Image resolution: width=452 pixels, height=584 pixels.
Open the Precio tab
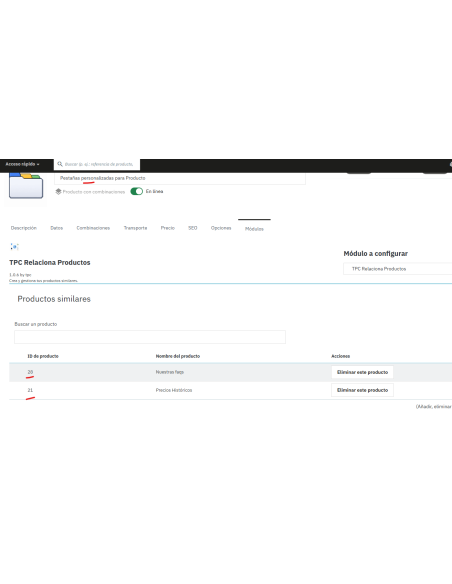[x=168, y=228]
